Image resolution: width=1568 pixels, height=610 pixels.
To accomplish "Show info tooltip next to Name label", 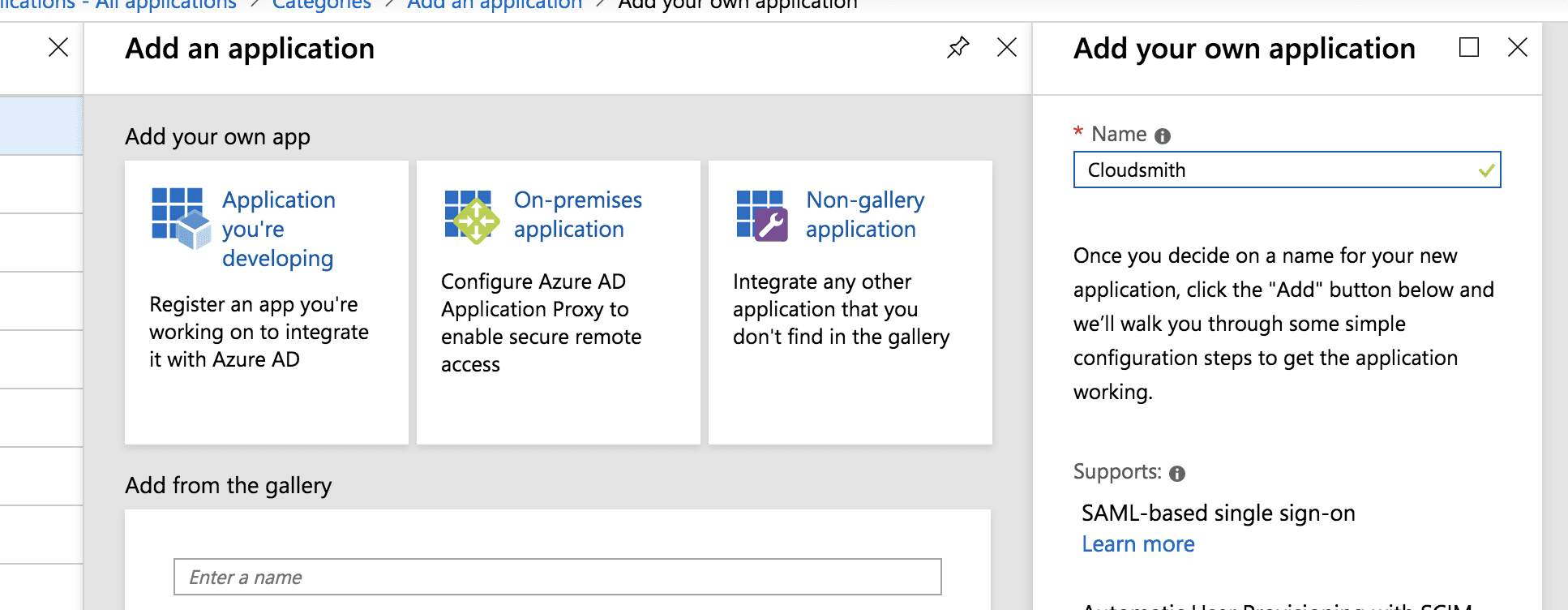I will [1162, 136].
